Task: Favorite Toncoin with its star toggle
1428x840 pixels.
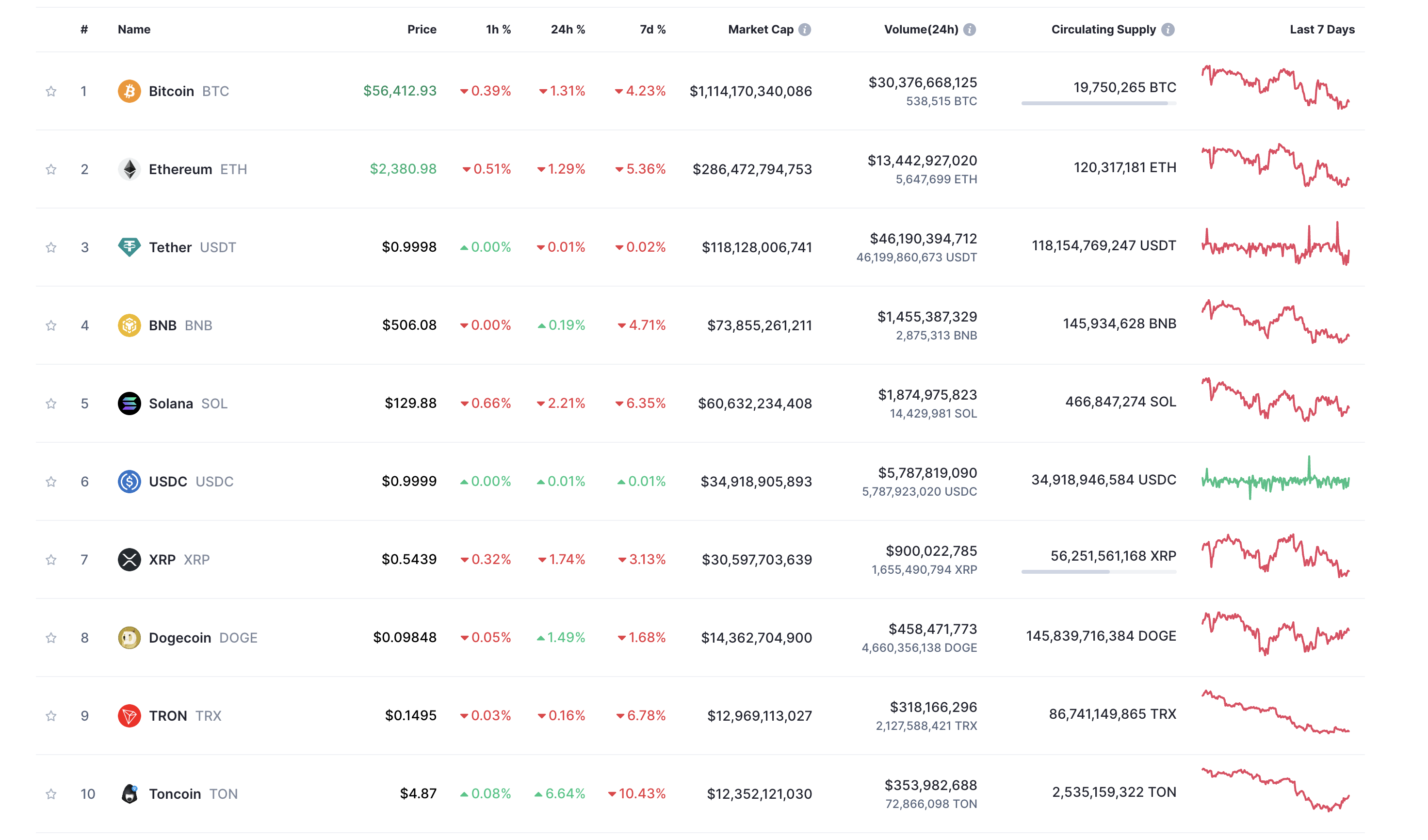Action: pyautogui.click(x=51, y=794)
